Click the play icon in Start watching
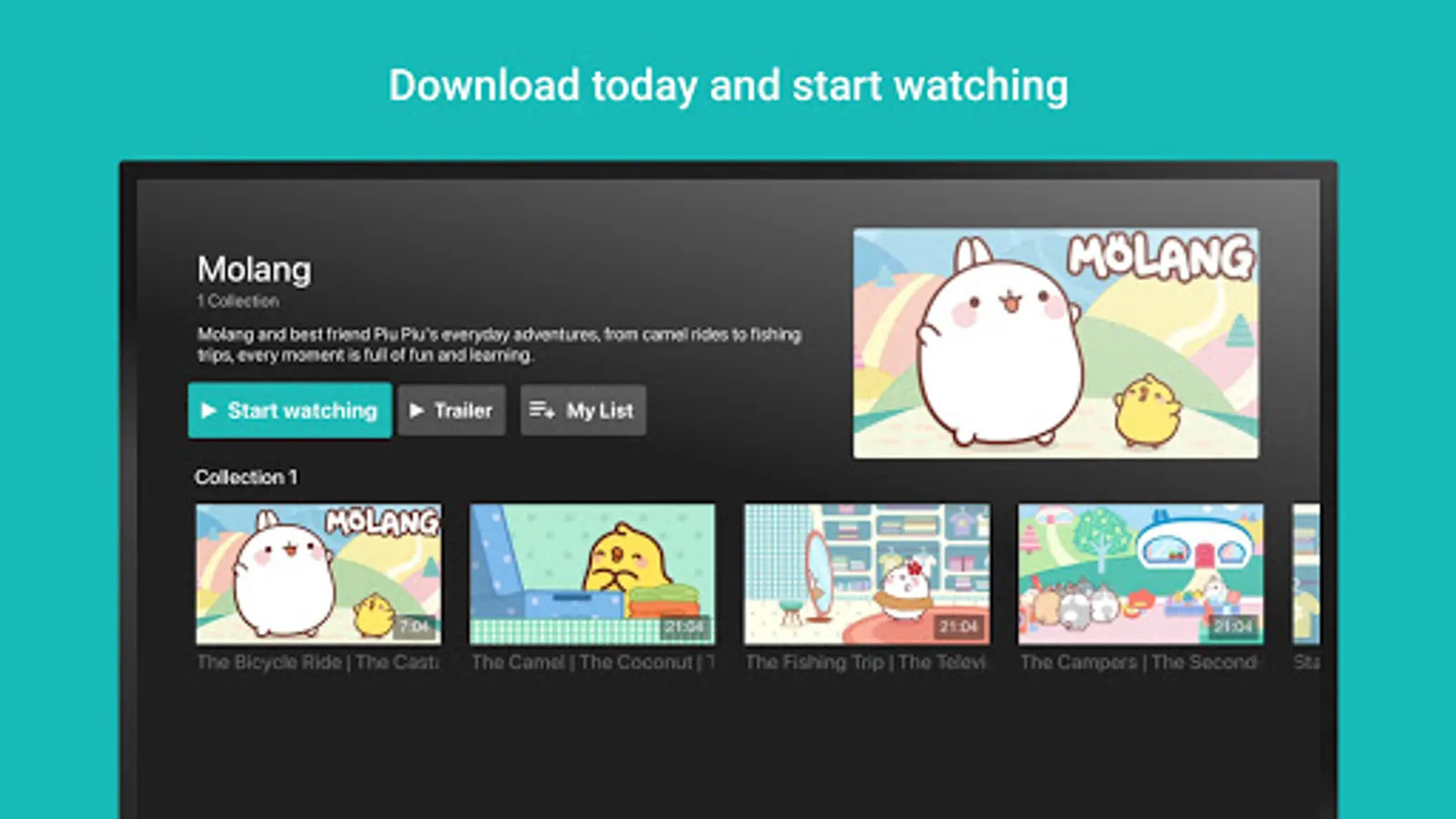The width and height of the screenshot is (1456, 819). click(208, 410)
